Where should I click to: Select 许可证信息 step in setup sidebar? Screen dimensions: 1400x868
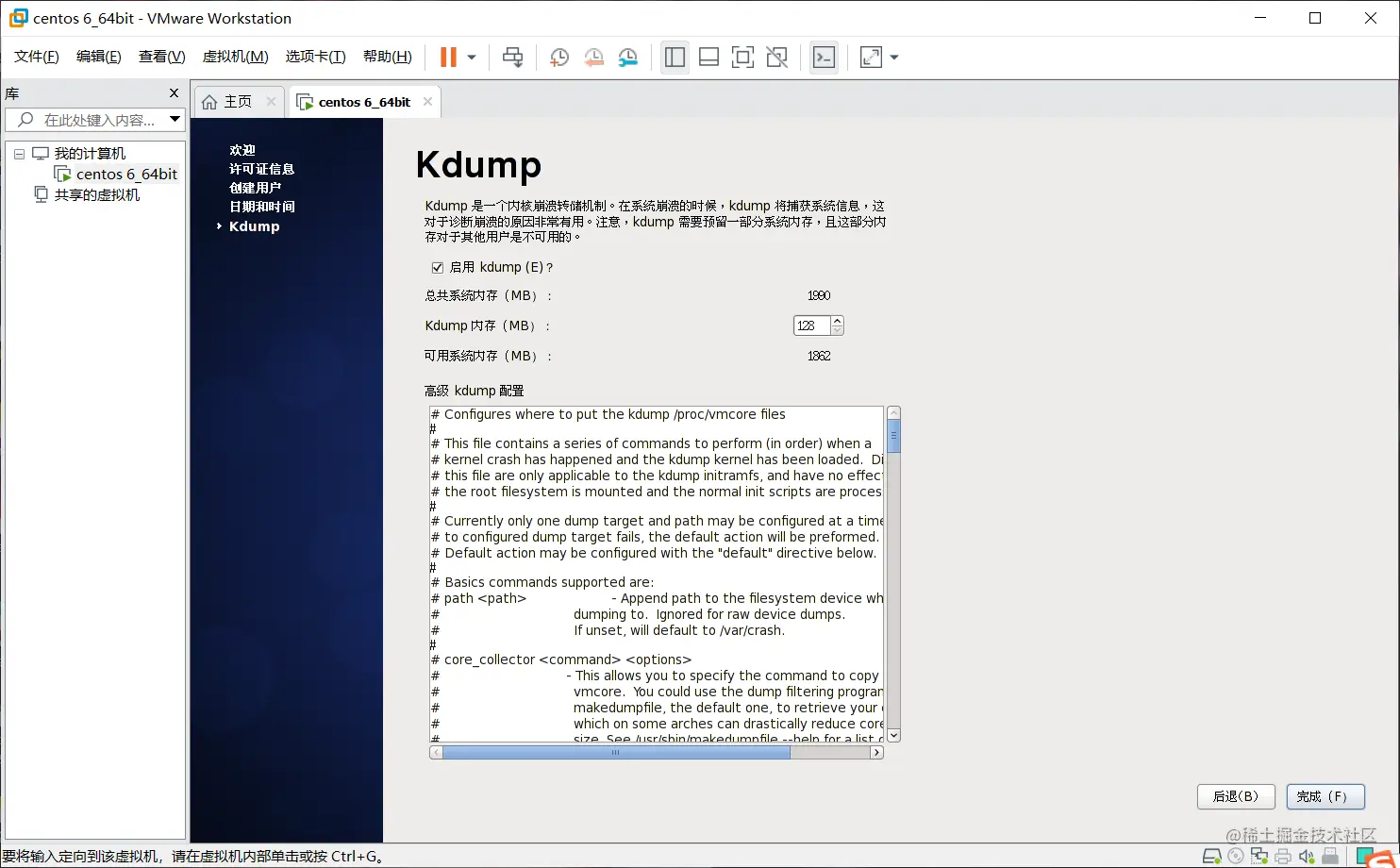261,169
